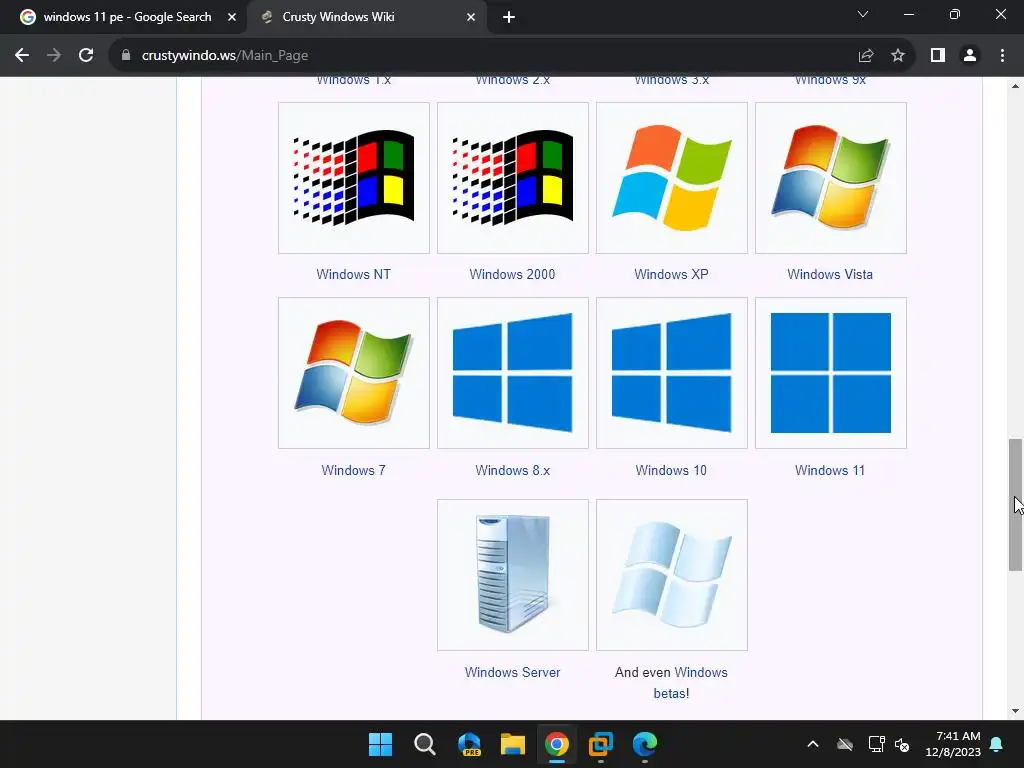Open the network status tray icon
Viewport: 1024px width, 768px height.
(876, 744)
